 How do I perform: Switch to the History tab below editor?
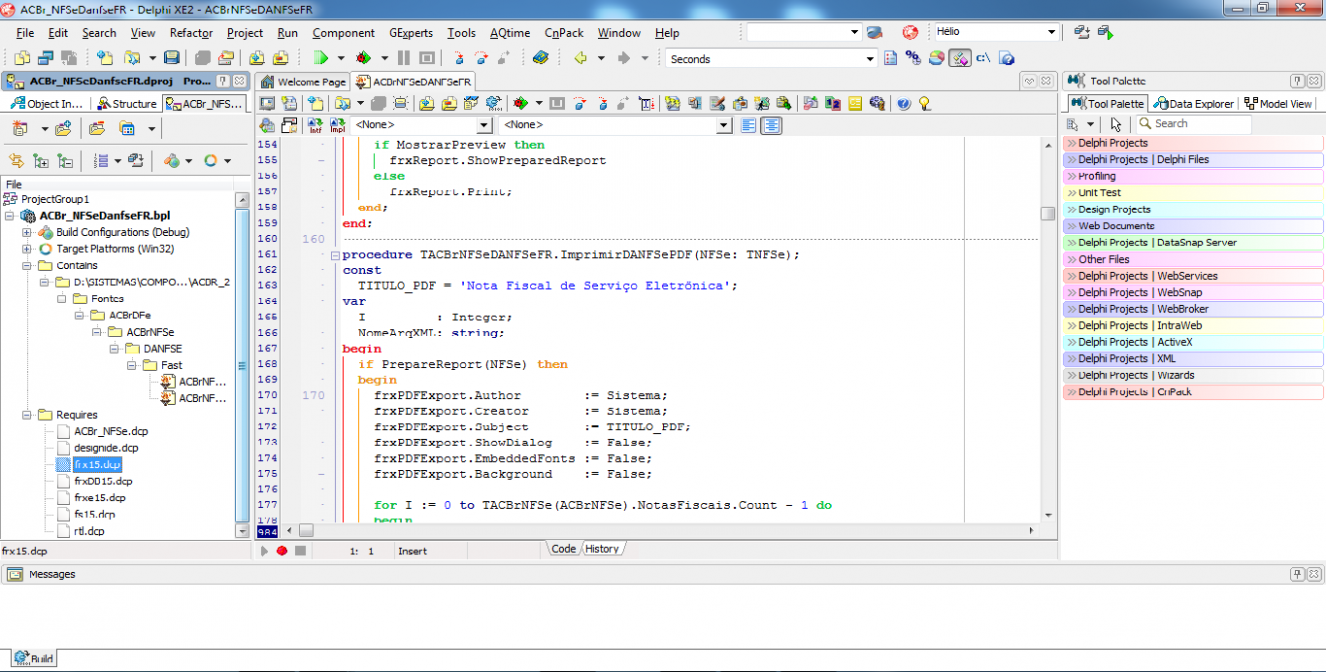(602, 548)
